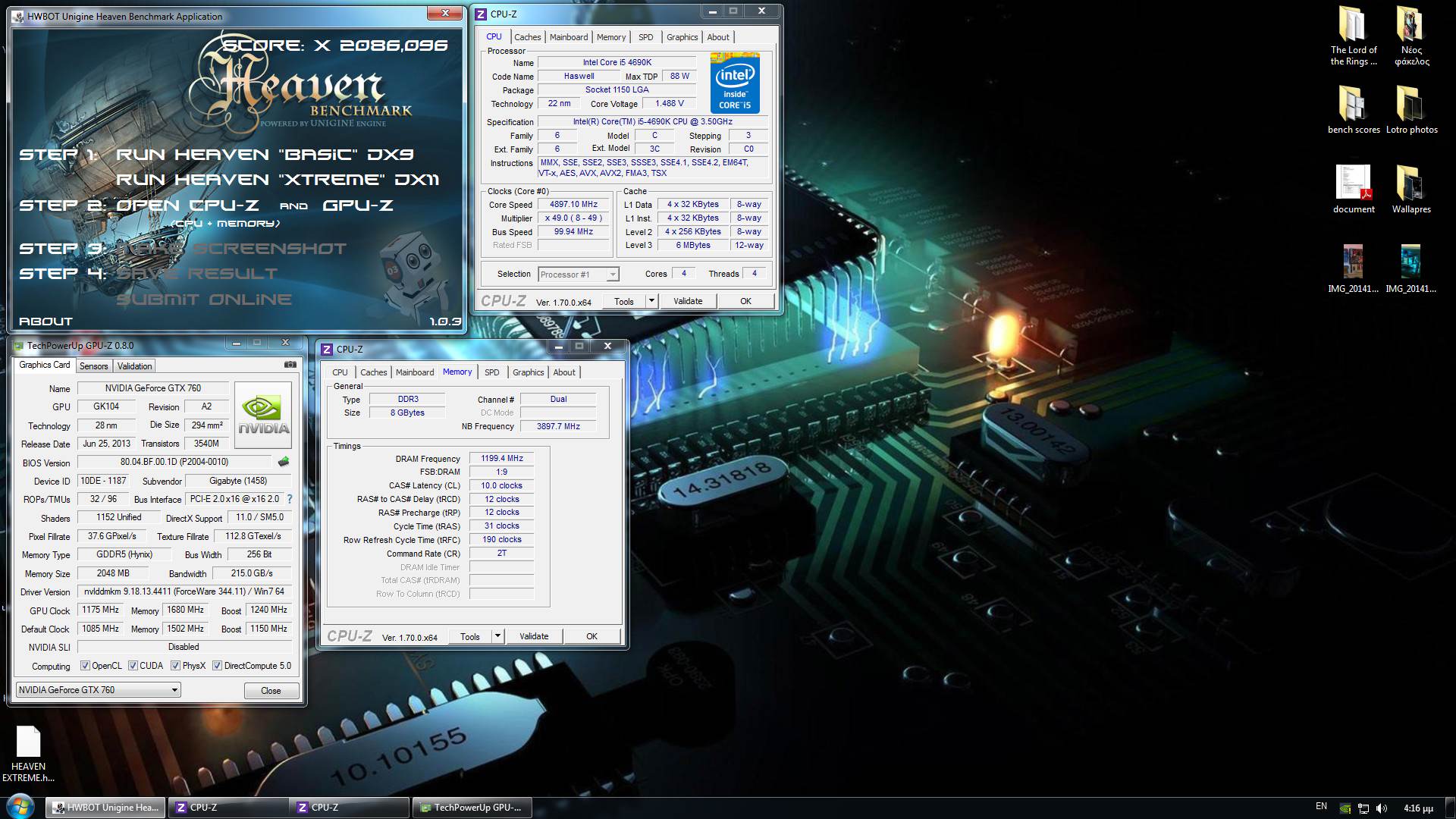Open About tab in Memory CPU-Z window
Screen dimensions: 1456x819
(563, 372)
